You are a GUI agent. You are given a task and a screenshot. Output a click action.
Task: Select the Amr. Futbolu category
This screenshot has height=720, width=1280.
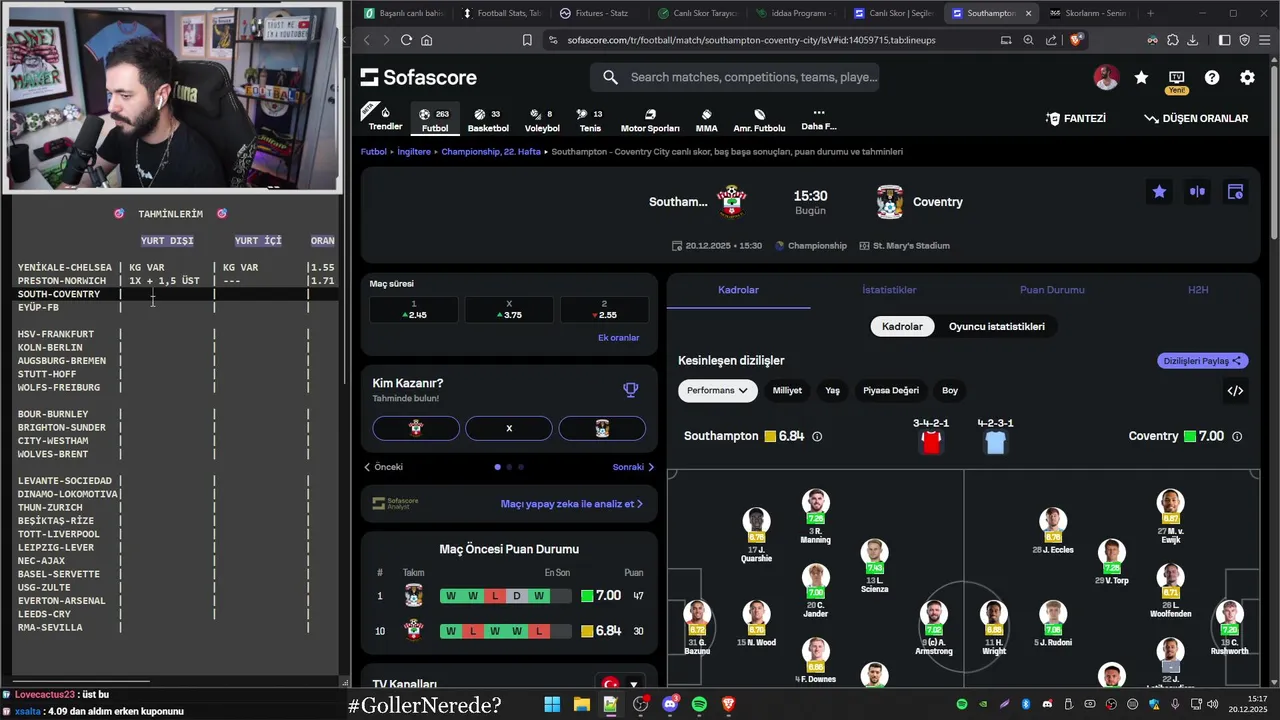pyautogui.click(x=759, y=120)
